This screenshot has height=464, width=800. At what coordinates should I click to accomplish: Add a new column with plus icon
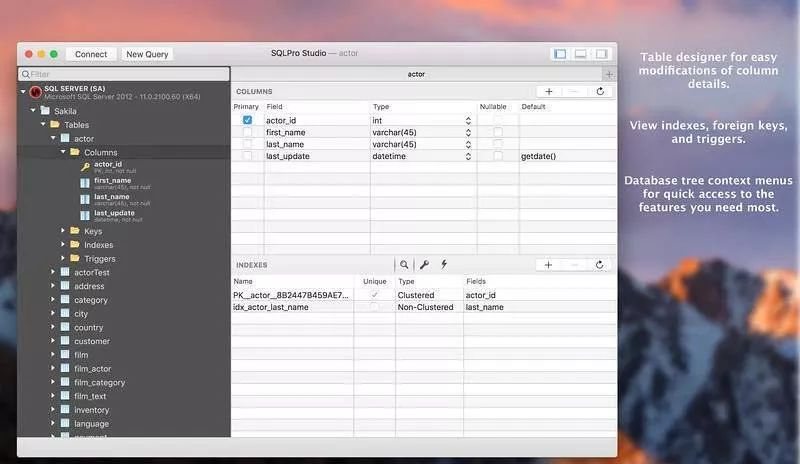pyautogui.click(x=549, y=91)
